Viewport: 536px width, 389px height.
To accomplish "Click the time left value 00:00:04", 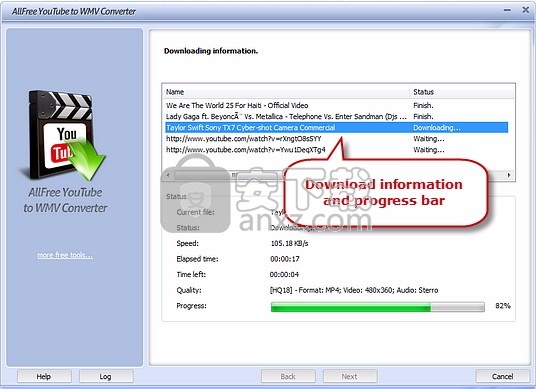I will click(284, 274).
